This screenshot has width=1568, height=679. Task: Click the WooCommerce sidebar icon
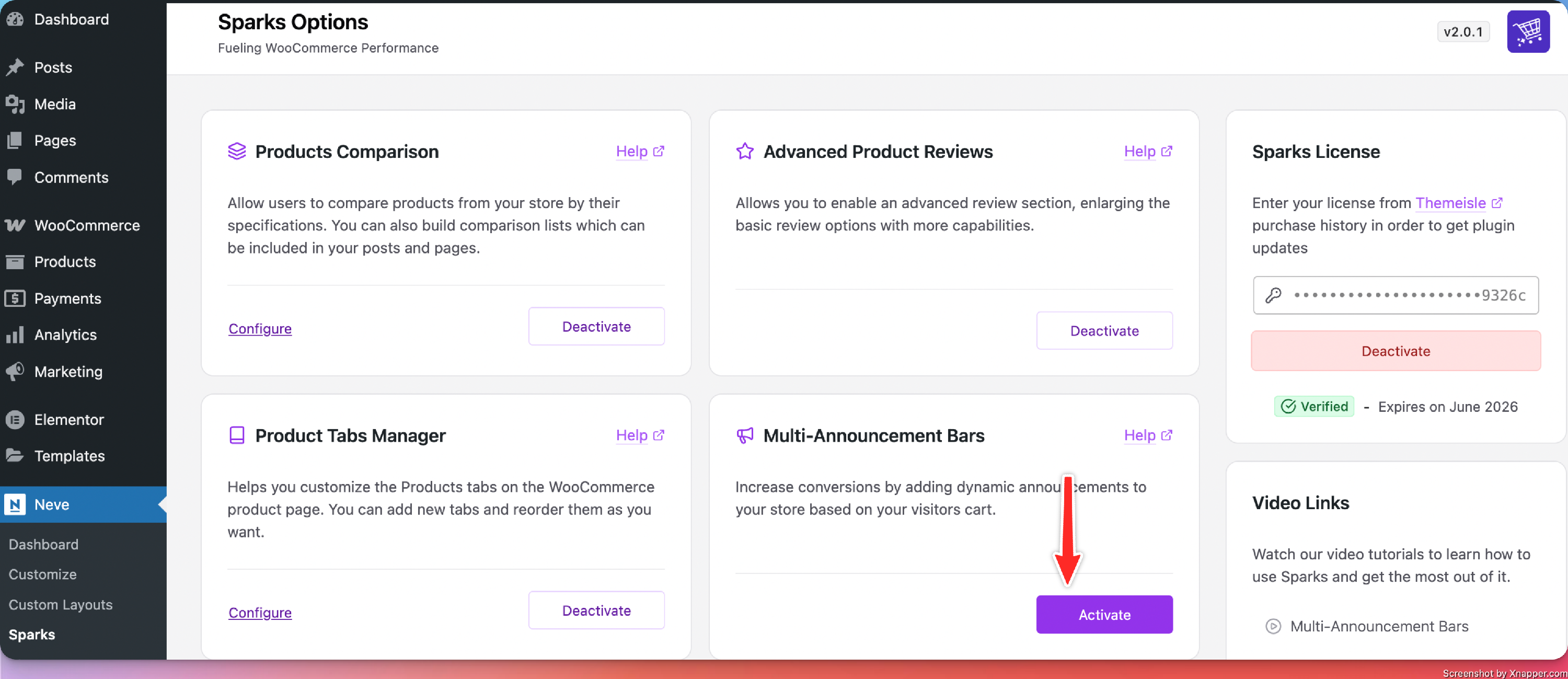coord(15,225)
